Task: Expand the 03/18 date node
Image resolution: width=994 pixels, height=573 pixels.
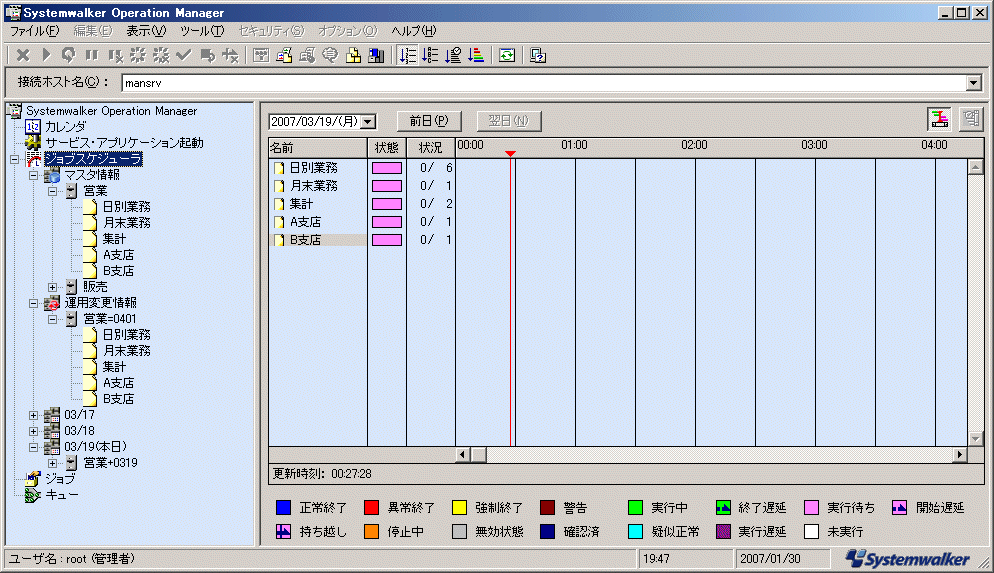Action: tap(34, 431)
